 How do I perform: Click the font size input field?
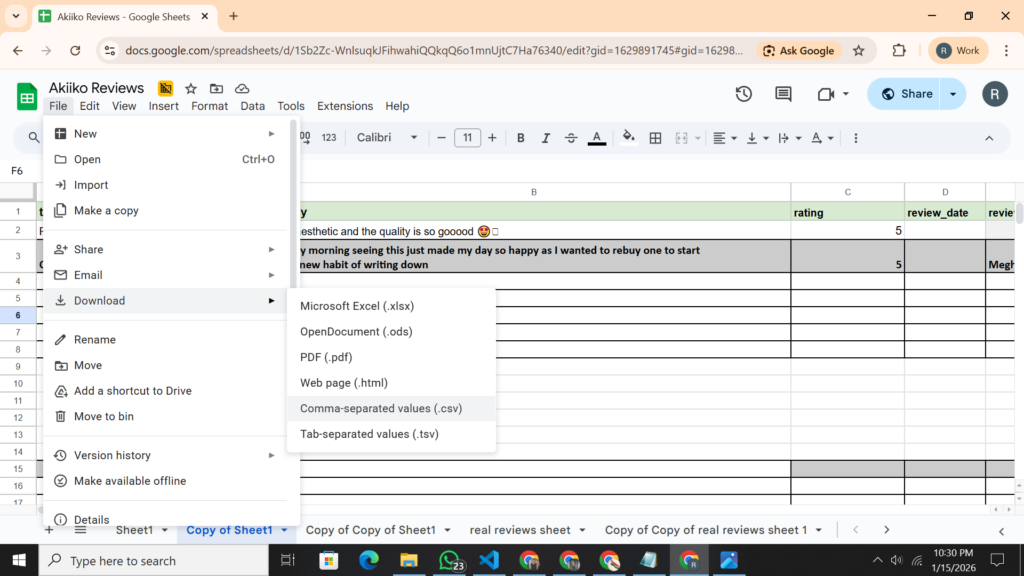coord(467,138)
